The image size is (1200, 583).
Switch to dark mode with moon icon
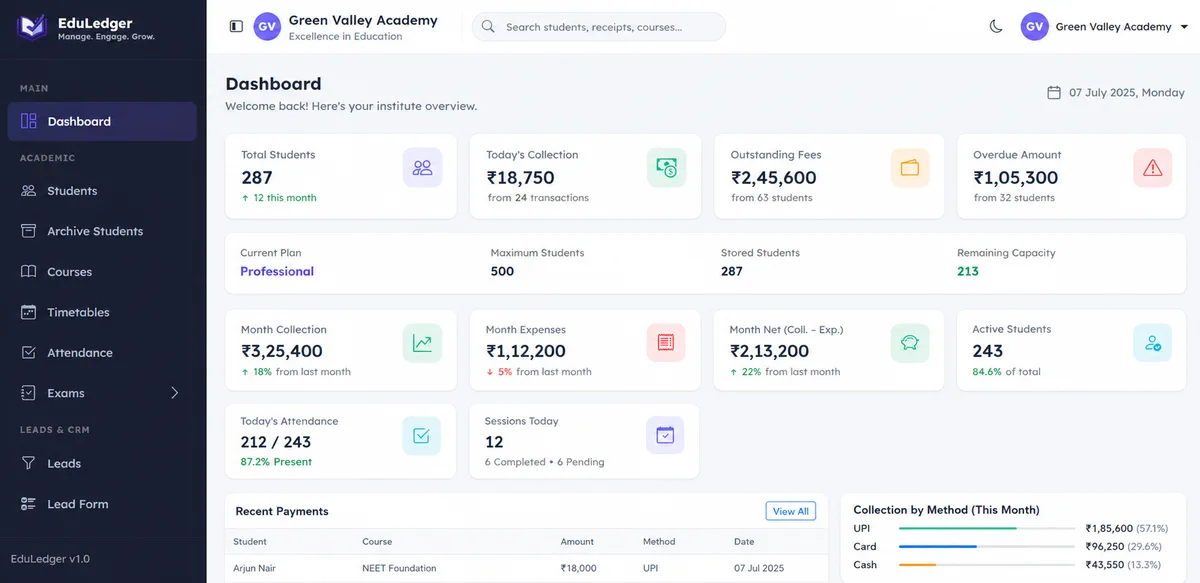tap(996, 27)
